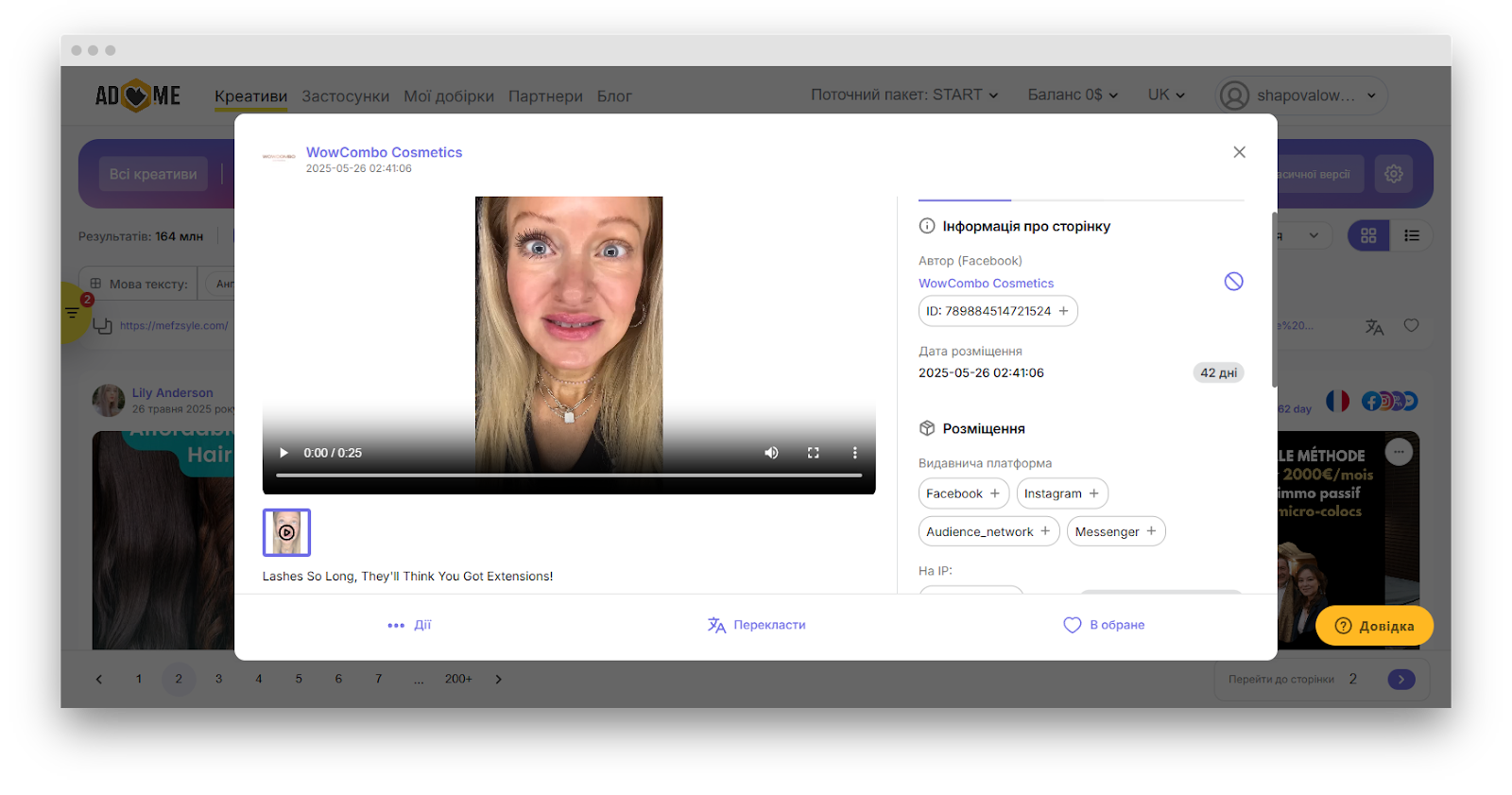Play the video ad
1512x795 pixels.
pos(283,453)
